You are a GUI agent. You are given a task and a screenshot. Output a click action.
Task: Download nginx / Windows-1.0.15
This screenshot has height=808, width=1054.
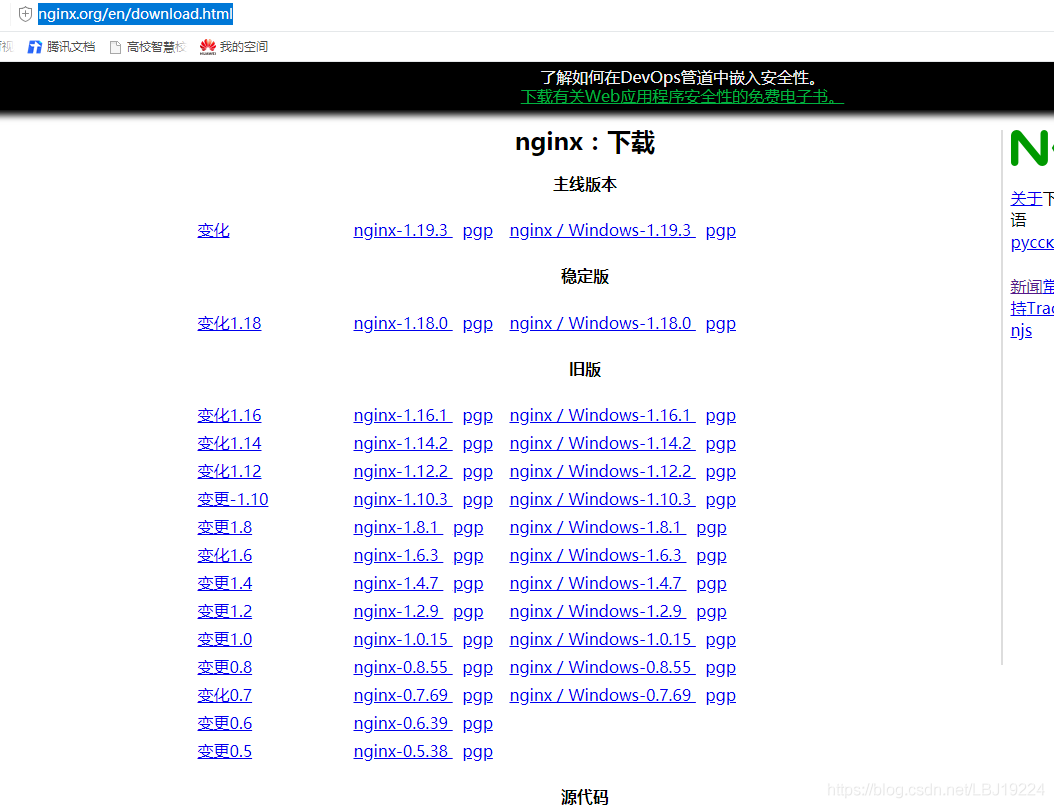click(602, 639)
